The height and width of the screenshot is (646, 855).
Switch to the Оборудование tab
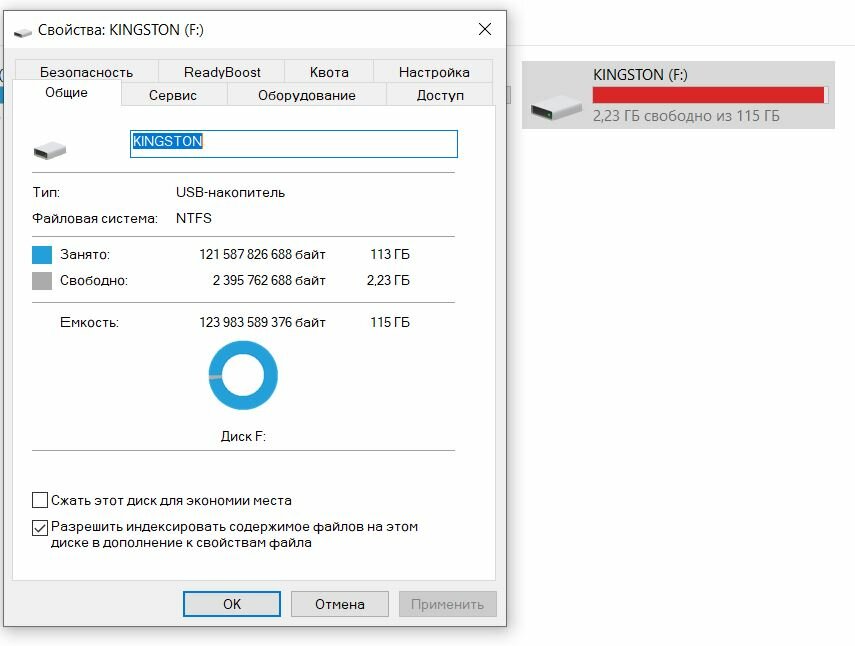306,95
